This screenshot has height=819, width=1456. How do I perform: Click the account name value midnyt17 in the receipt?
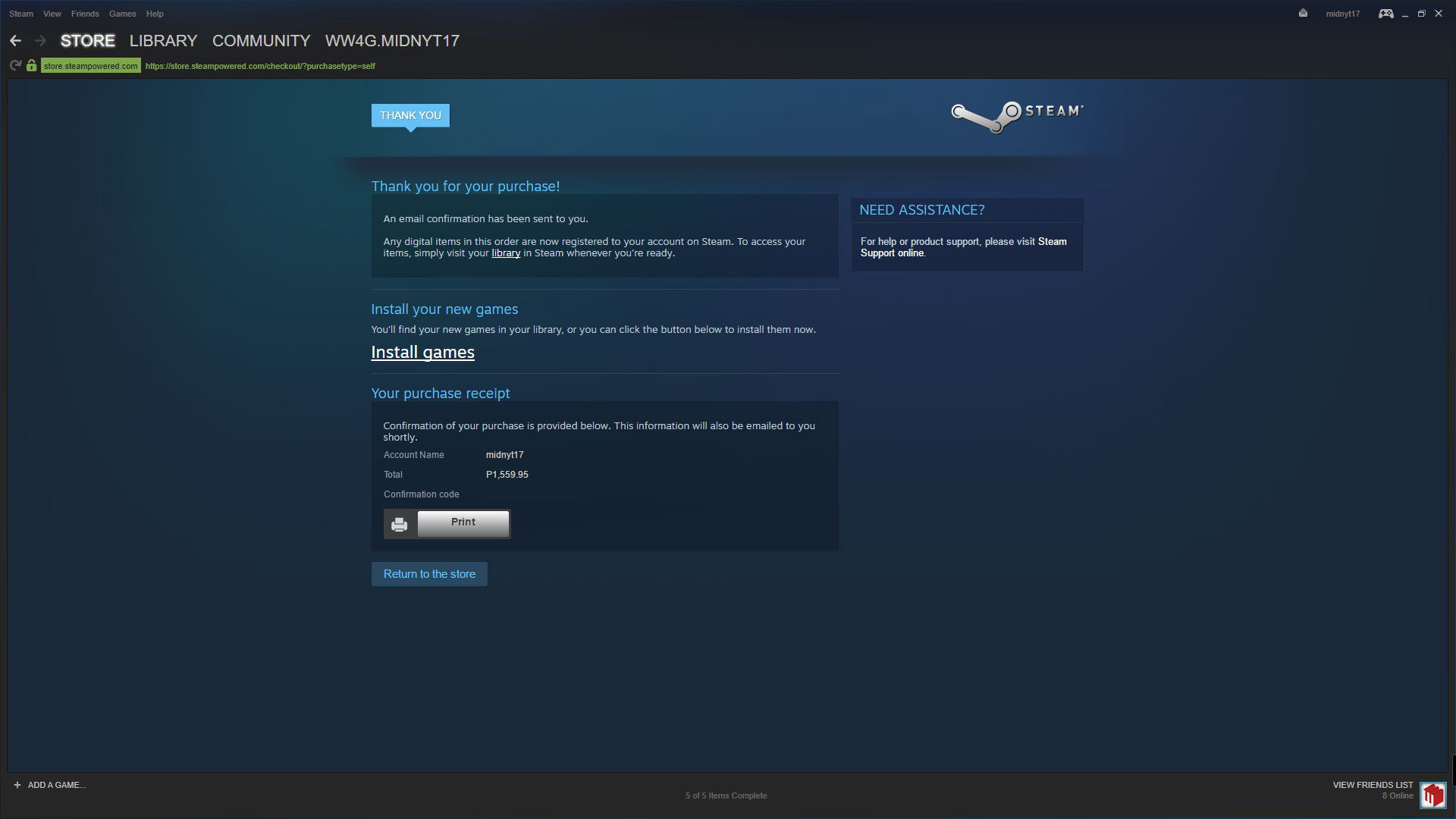505,455
